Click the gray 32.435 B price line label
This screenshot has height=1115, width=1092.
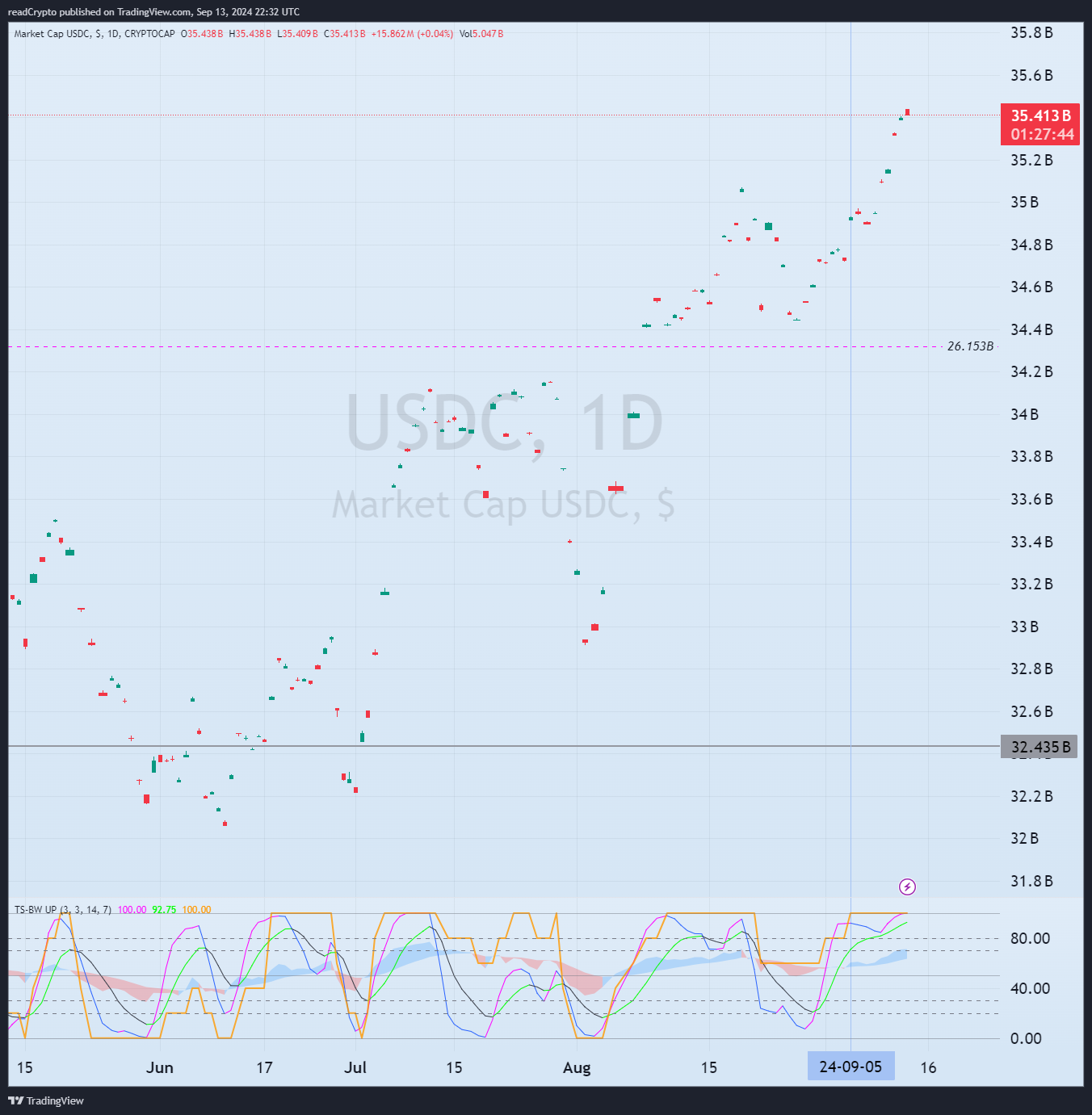[x=1039, y=747]
